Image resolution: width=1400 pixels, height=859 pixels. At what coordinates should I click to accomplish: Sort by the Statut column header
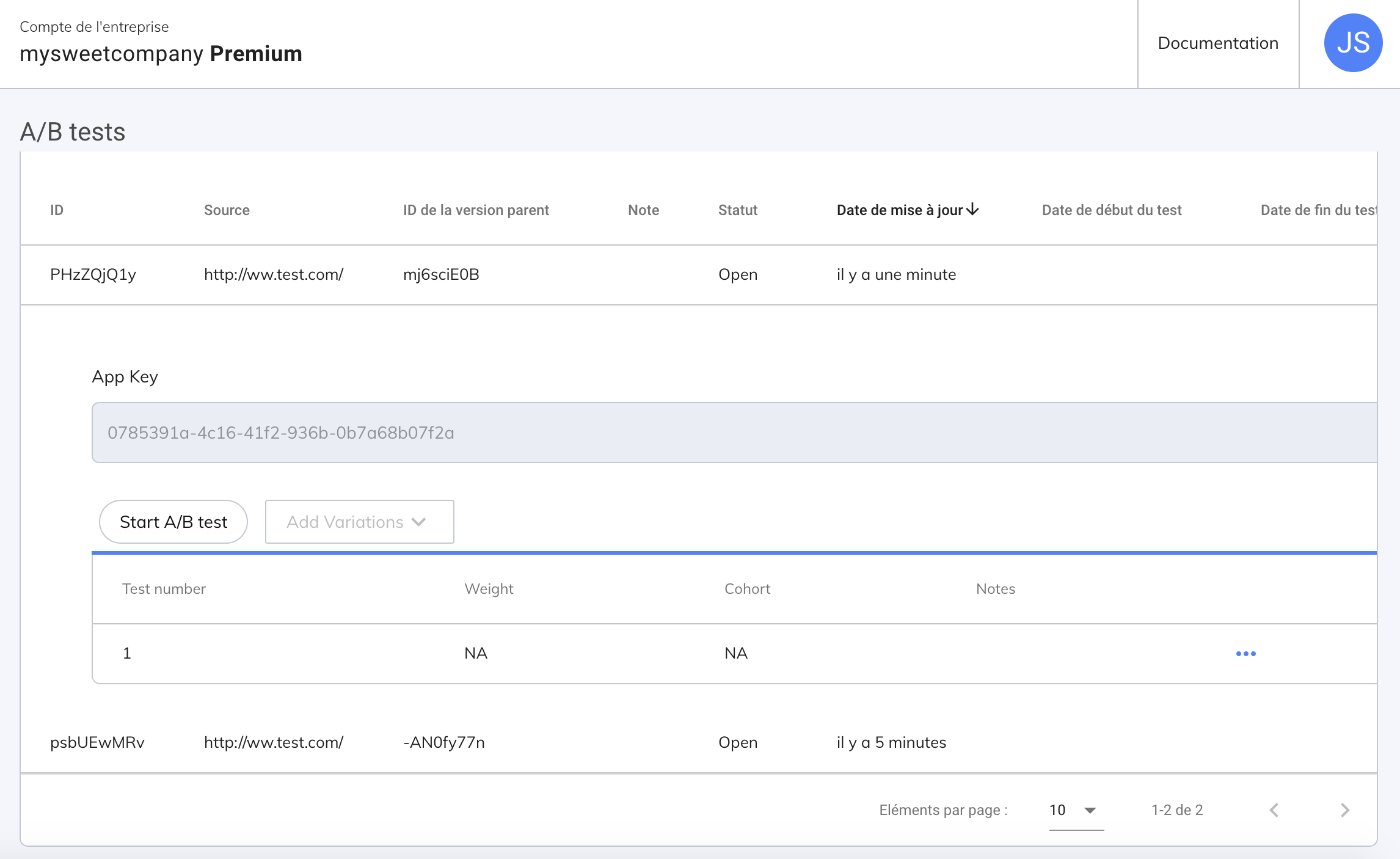click(737, 210)
